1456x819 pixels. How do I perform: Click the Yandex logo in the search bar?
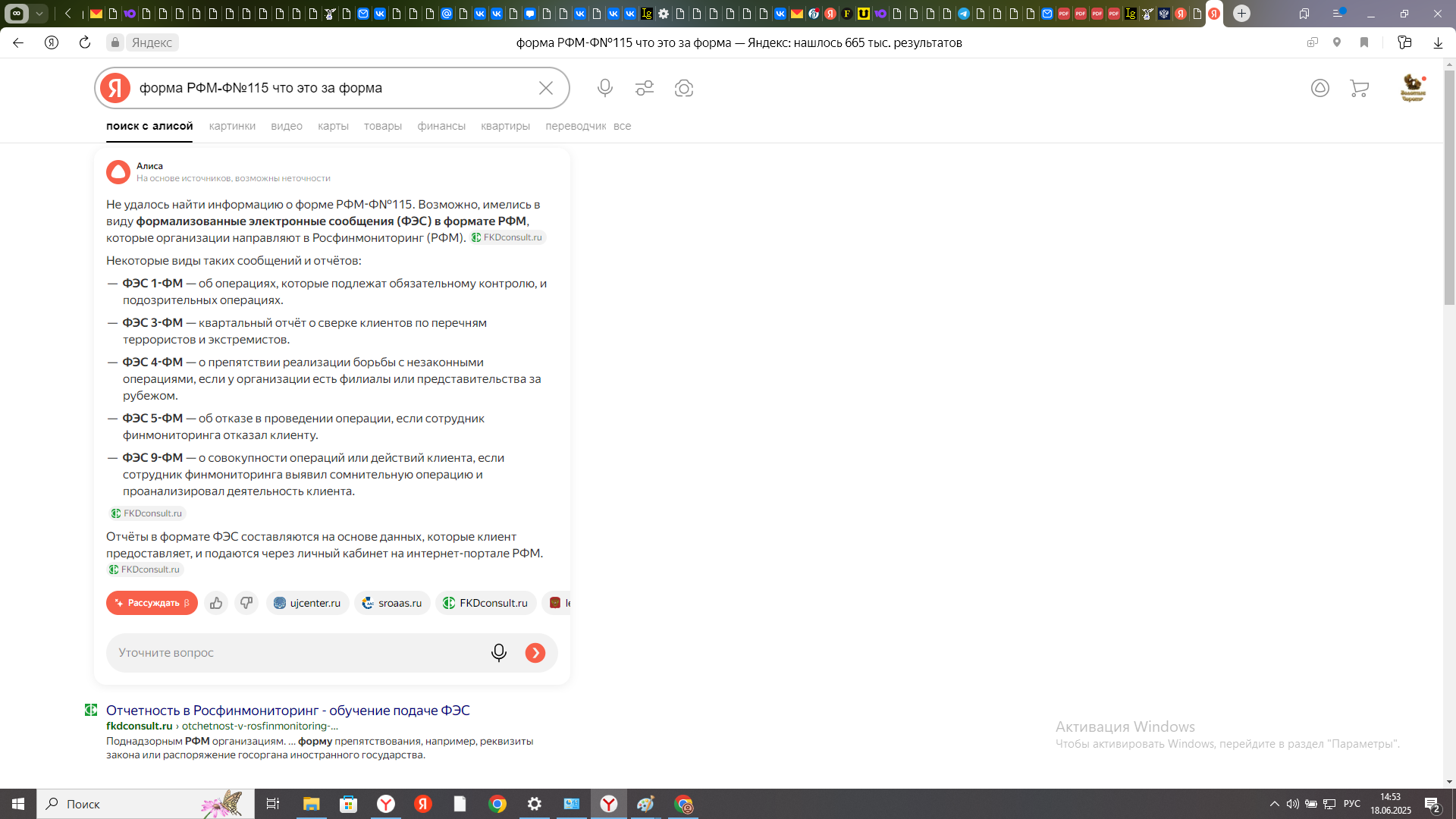pyautogui.click(x=115, y=88)
